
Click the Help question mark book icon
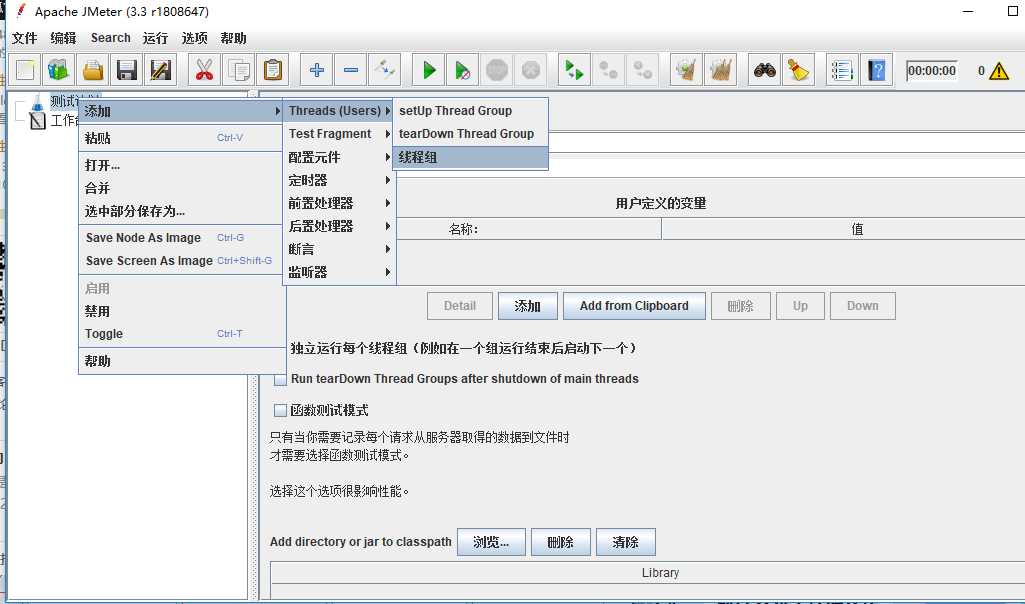tap(877, 70)
